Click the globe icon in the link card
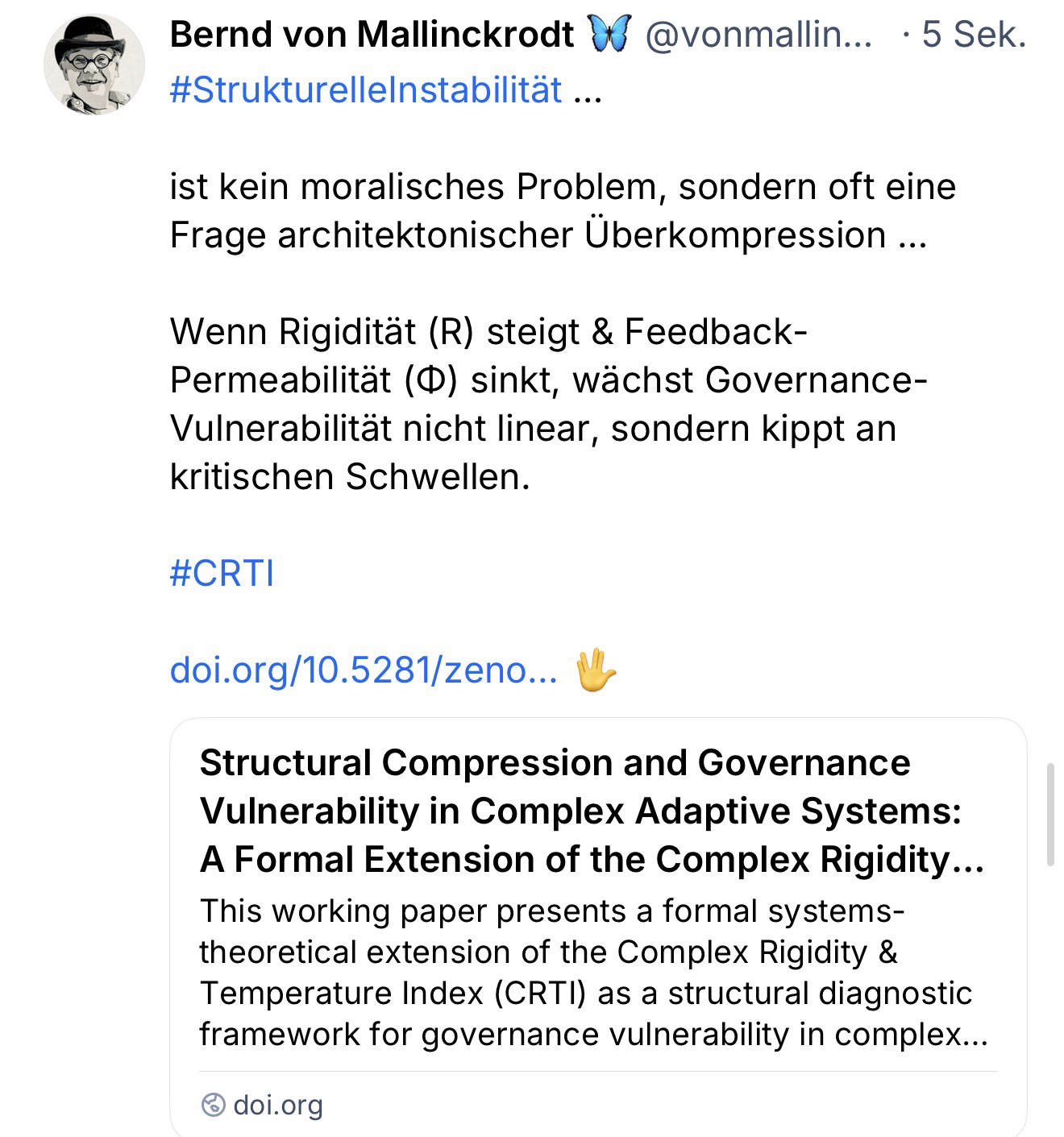This screenshot has width=1064, height=1137. [x=213, y=1105]
